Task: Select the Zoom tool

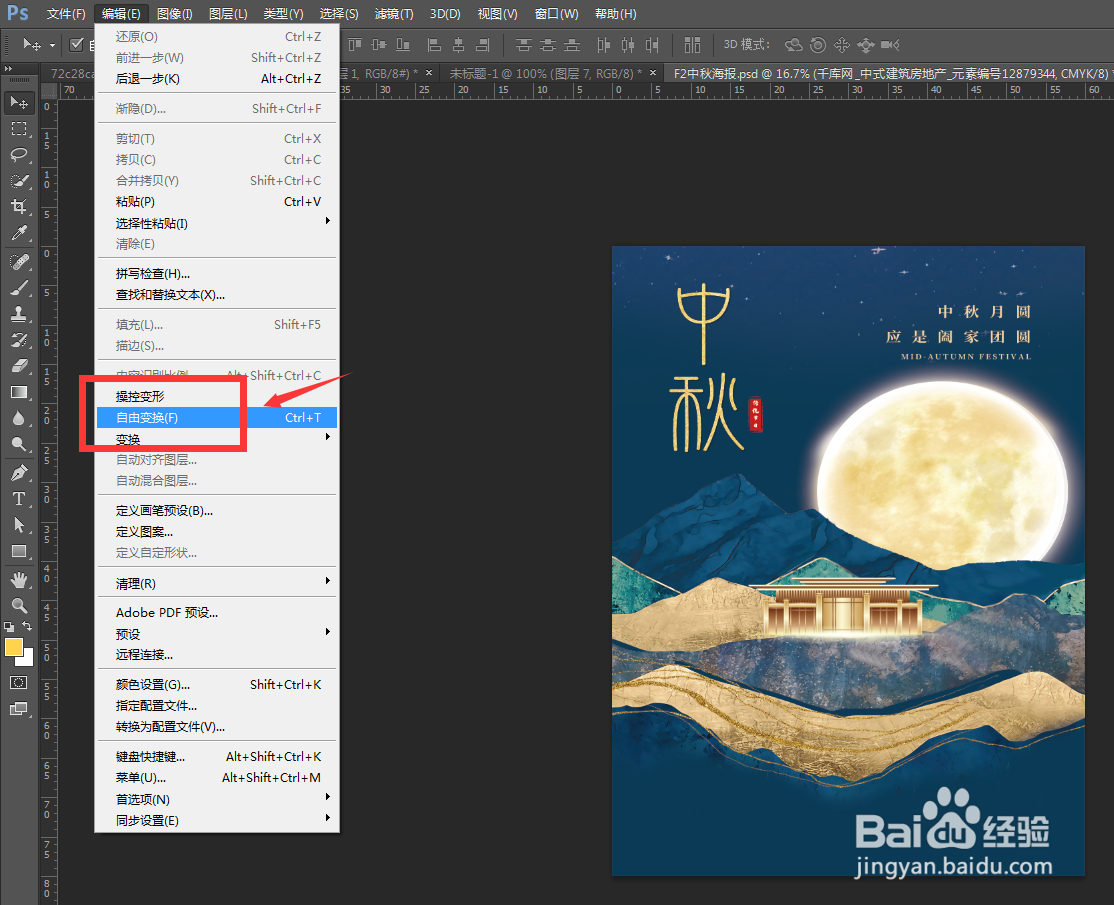Action: [19, 605]
